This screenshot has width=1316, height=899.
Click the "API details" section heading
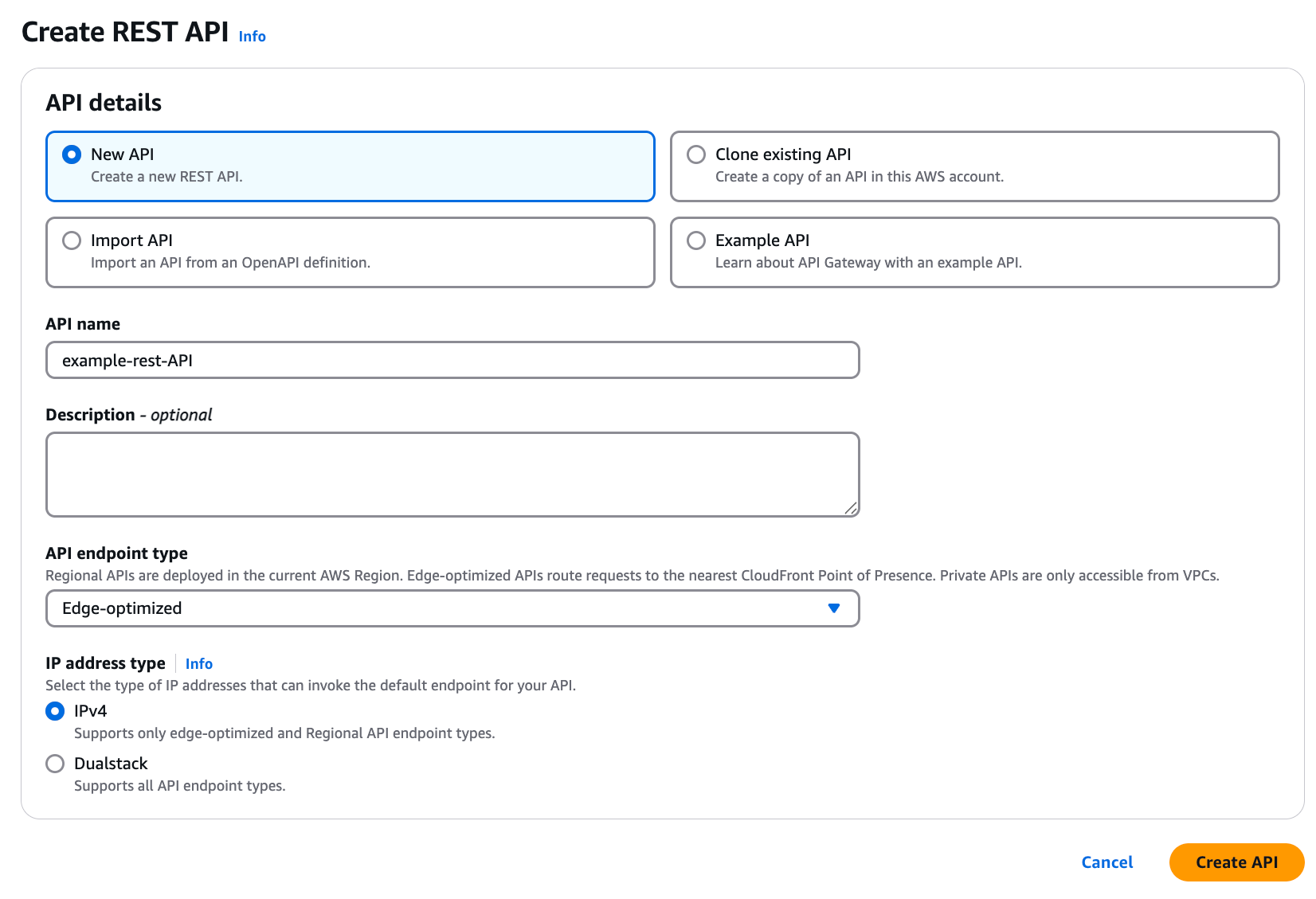(104, 103)
